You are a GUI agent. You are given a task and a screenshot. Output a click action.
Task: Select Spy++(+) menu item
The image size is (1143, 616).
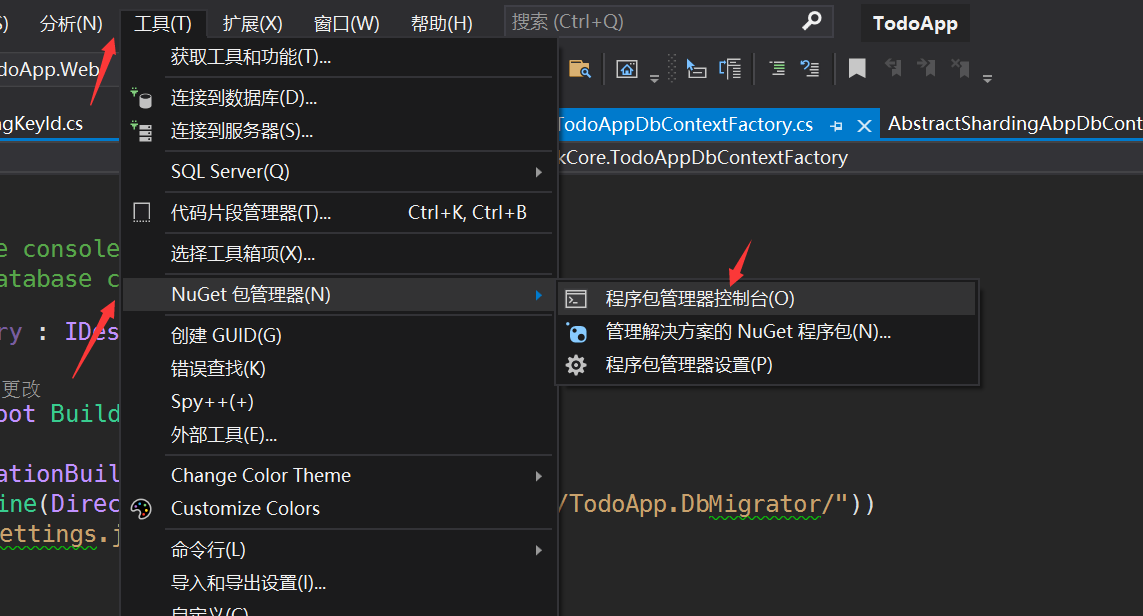point(338,402)
